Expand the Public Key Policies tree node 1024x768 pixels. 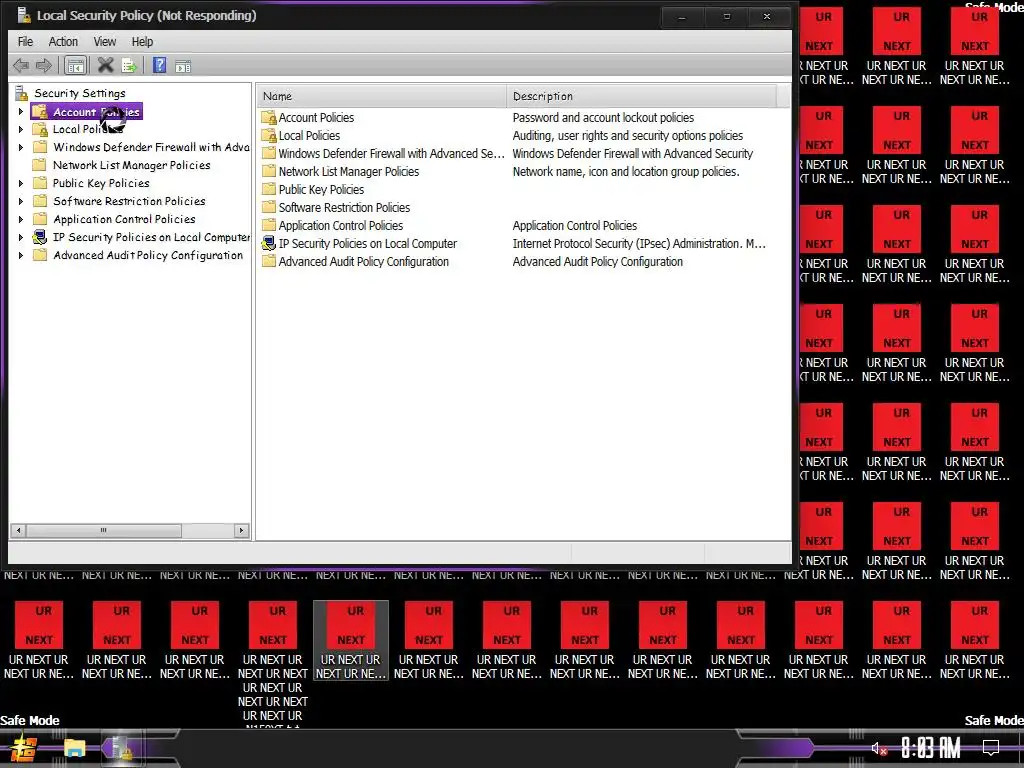(x=21, y=184)
